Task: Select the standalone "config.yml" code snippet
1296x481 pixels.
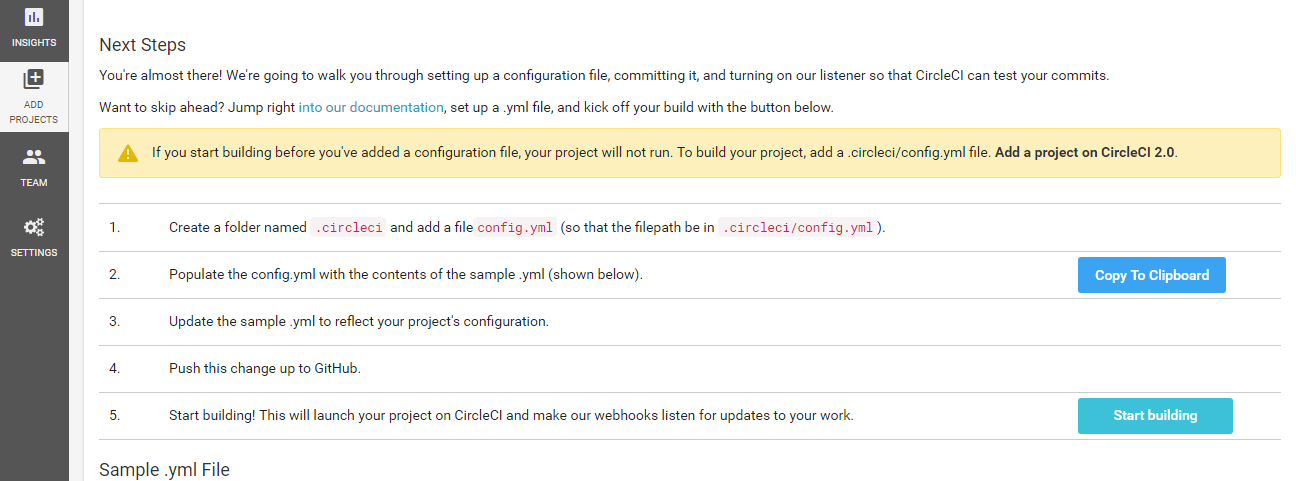Action: pos(514,228)
